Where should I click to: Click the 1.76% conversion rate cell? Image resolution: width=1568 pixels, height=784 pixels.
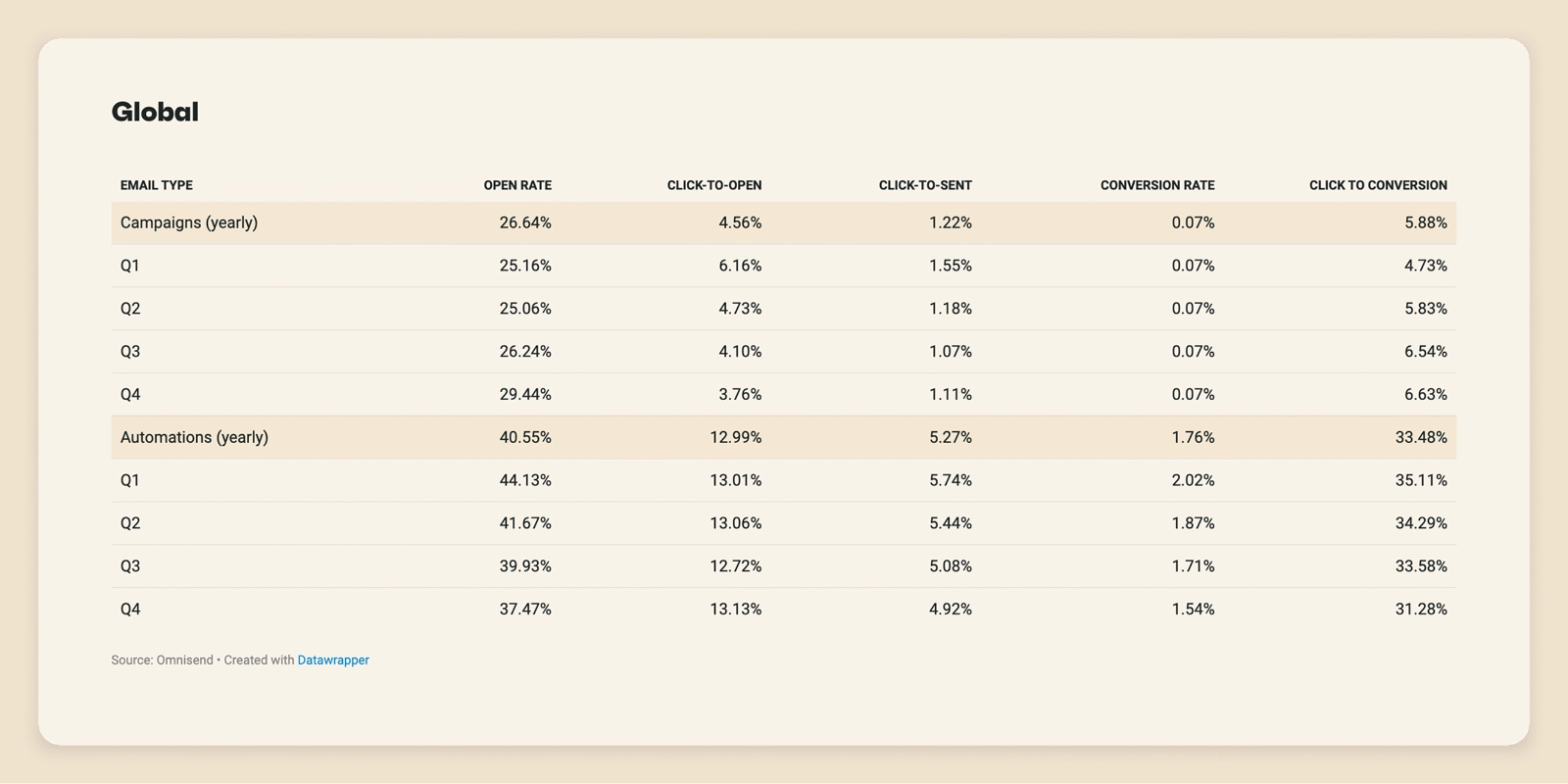1194,437
